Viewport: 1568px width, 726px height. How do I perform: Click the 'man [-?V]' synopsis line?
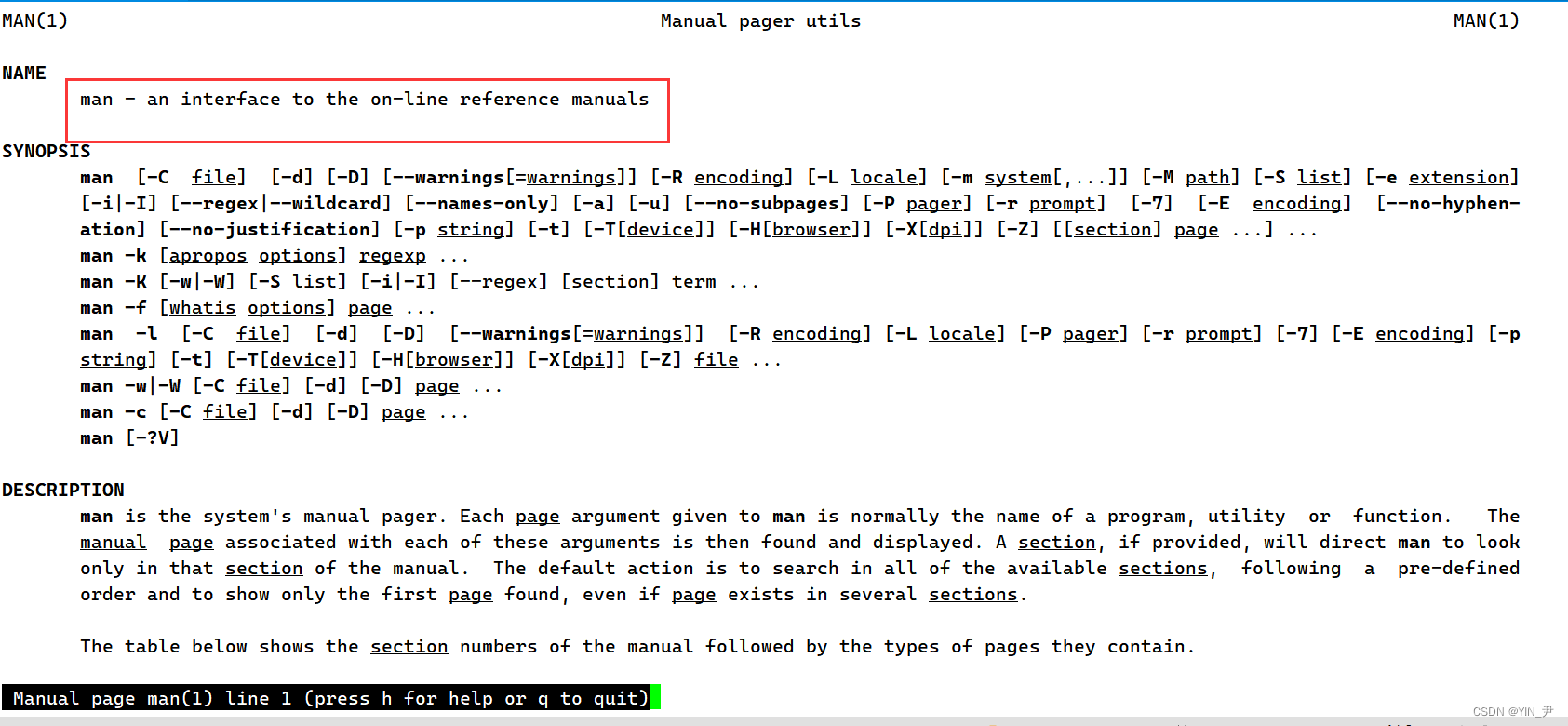pyautogui.click(x=129, y=437)
